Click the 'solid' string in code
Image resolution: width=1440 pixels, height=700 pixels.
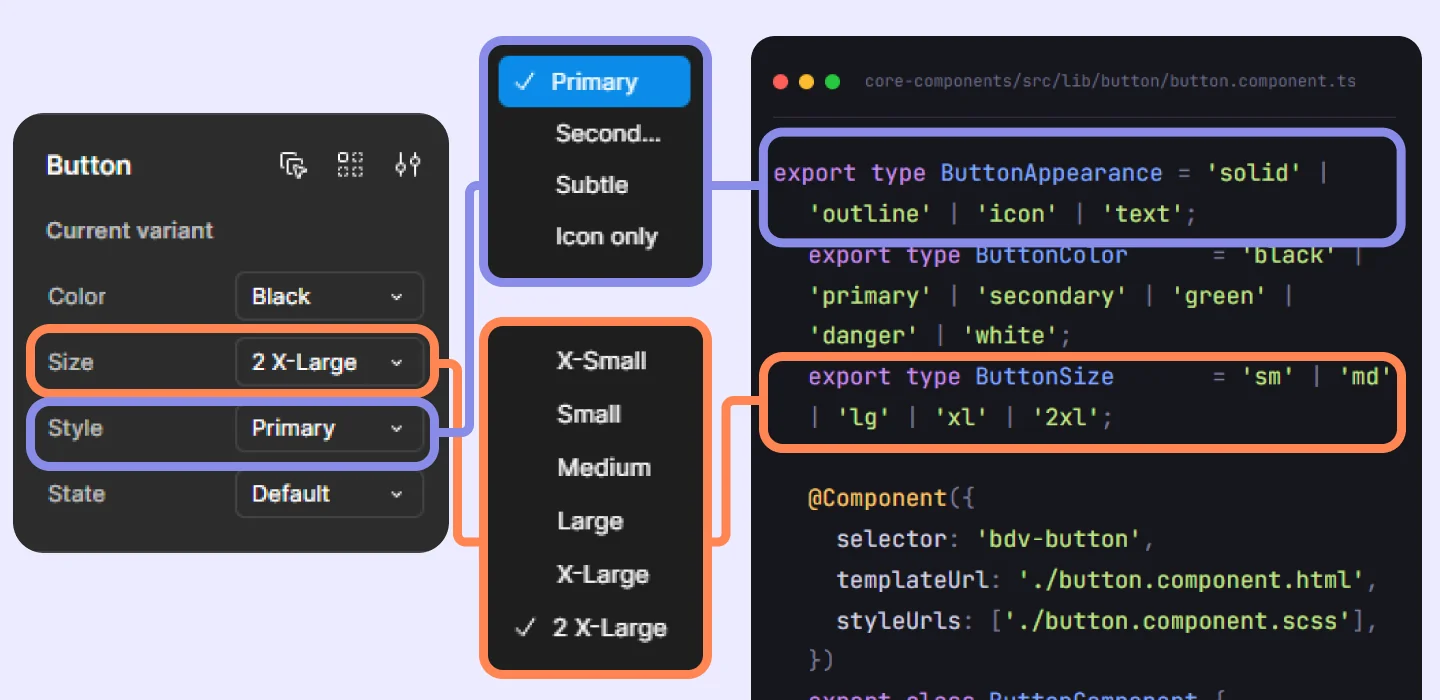pyautogui.click(x=1254, y=173)
